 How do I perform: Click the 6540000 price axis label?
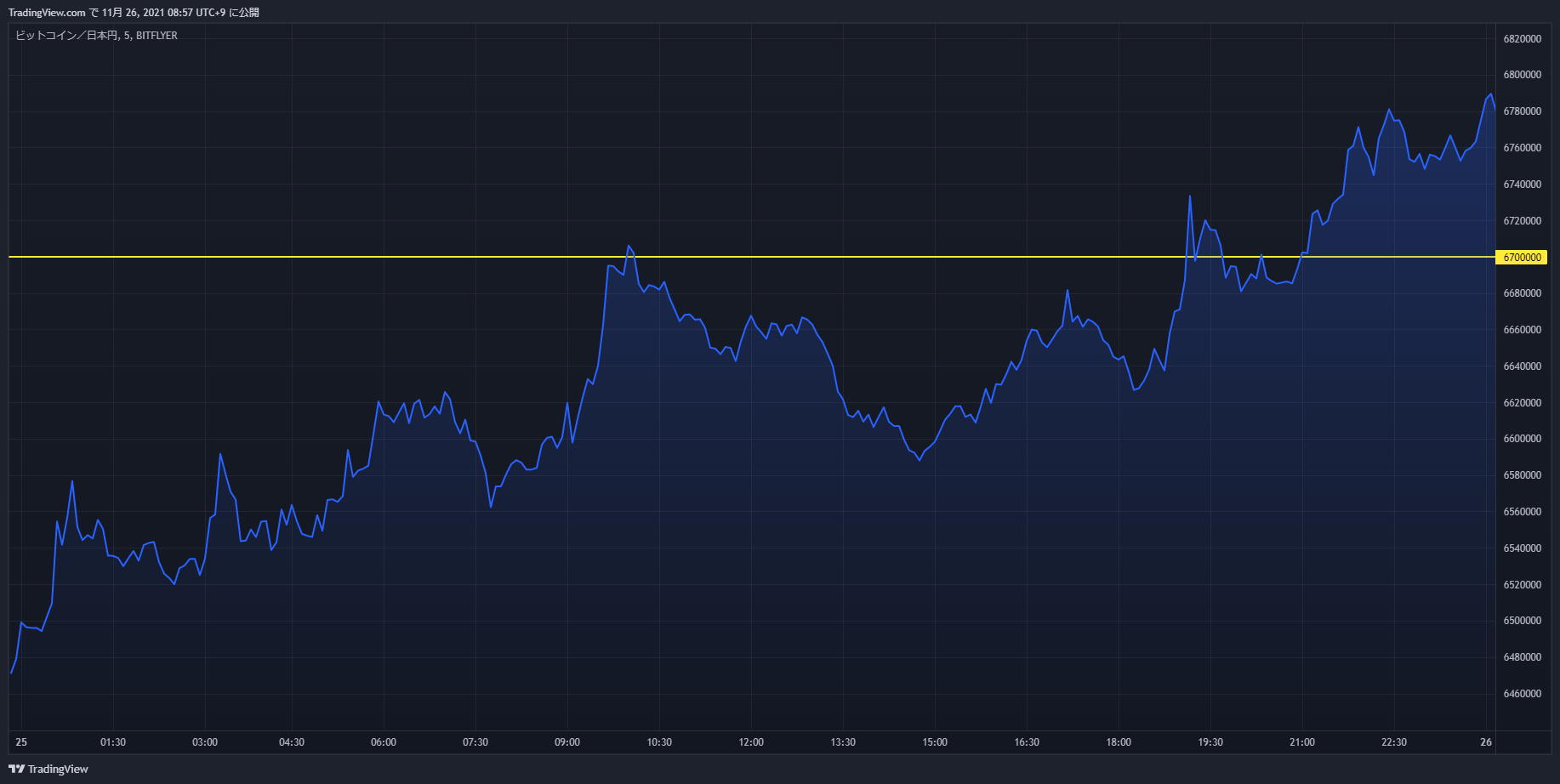pyautogui.click(x=1523, y=548)
